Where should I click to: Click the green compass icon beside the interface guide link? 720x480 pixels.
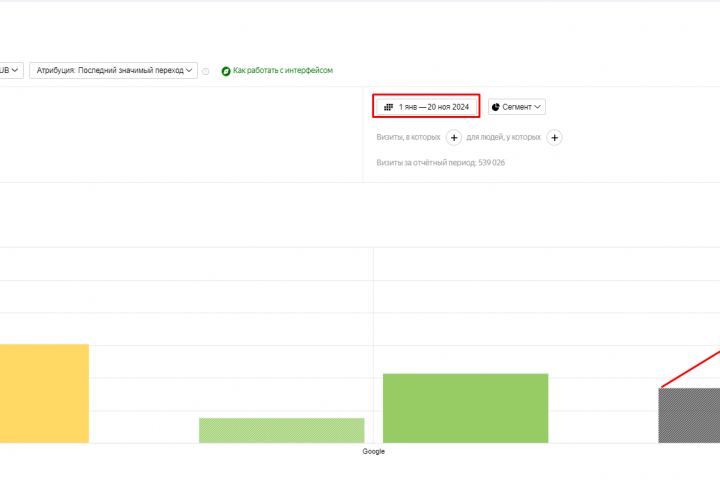[x=226, y=71]
